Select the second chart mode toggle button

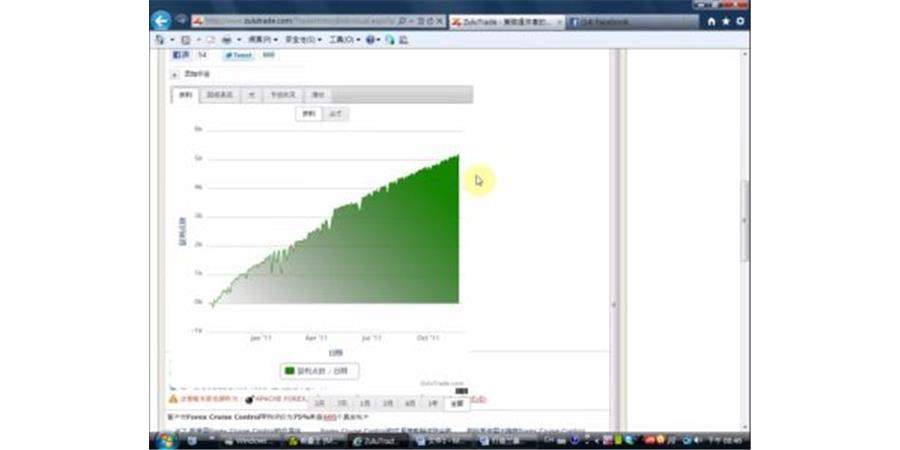336,114
